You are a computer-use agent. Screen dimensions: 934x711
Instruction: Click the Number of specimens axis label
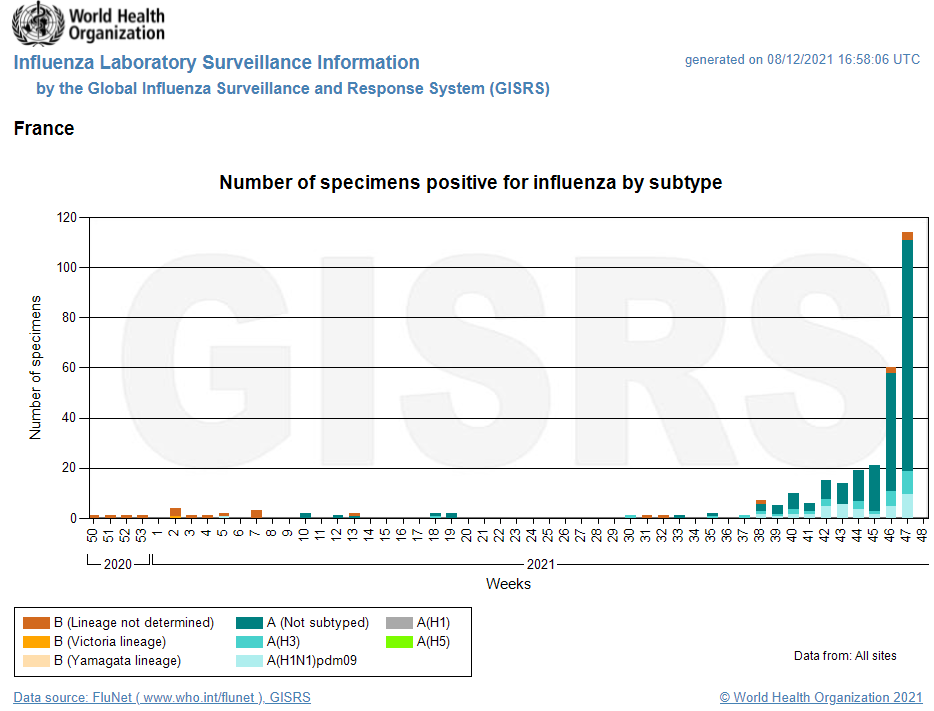(x=36, y=367)
